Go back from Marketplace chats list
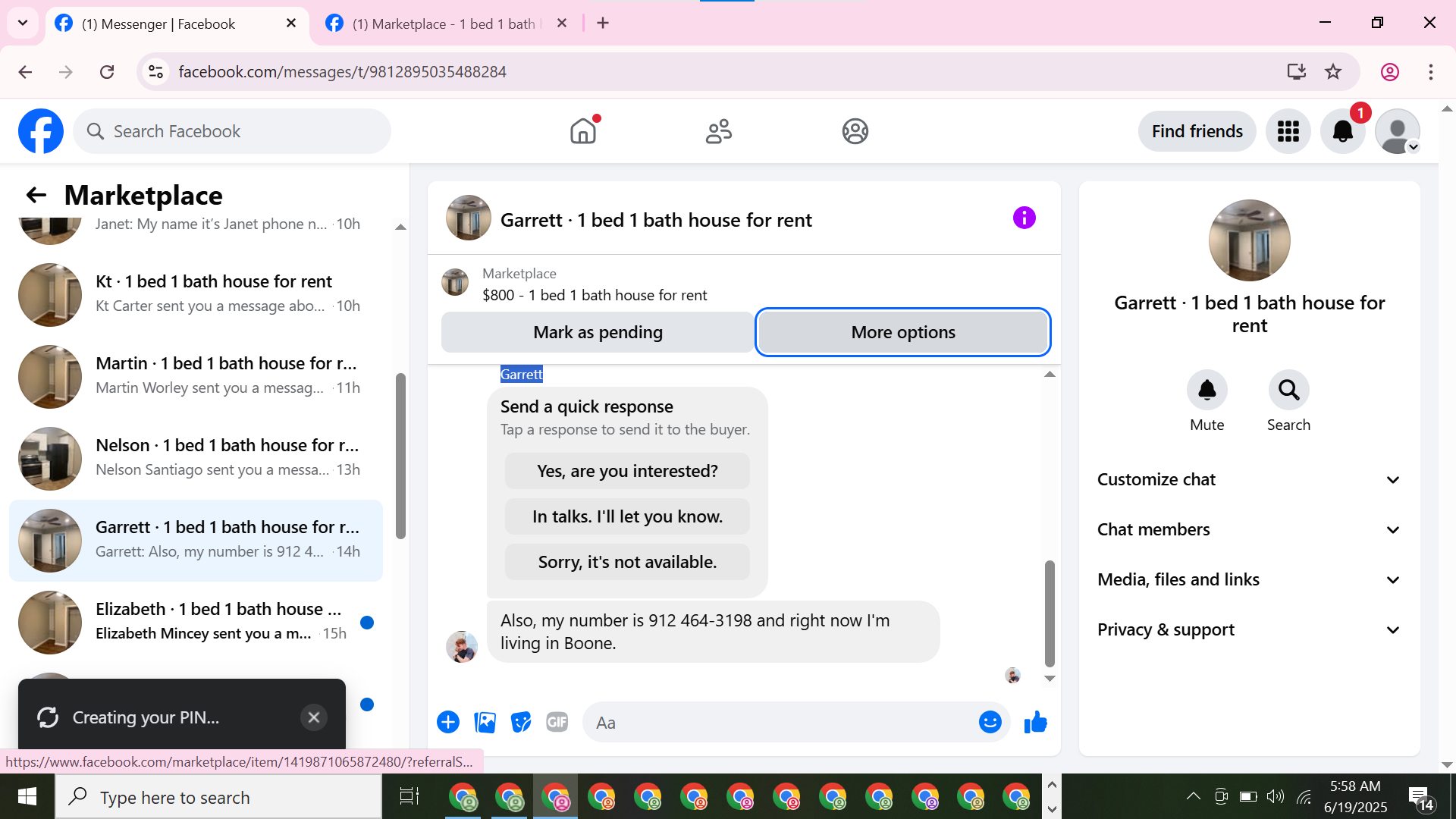Viewport: 1456px width, 819px height. [36, 195]
